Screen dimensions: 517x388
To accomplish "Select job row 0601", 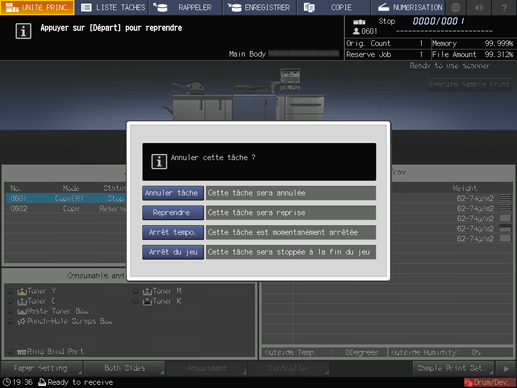I will (66, 198).
